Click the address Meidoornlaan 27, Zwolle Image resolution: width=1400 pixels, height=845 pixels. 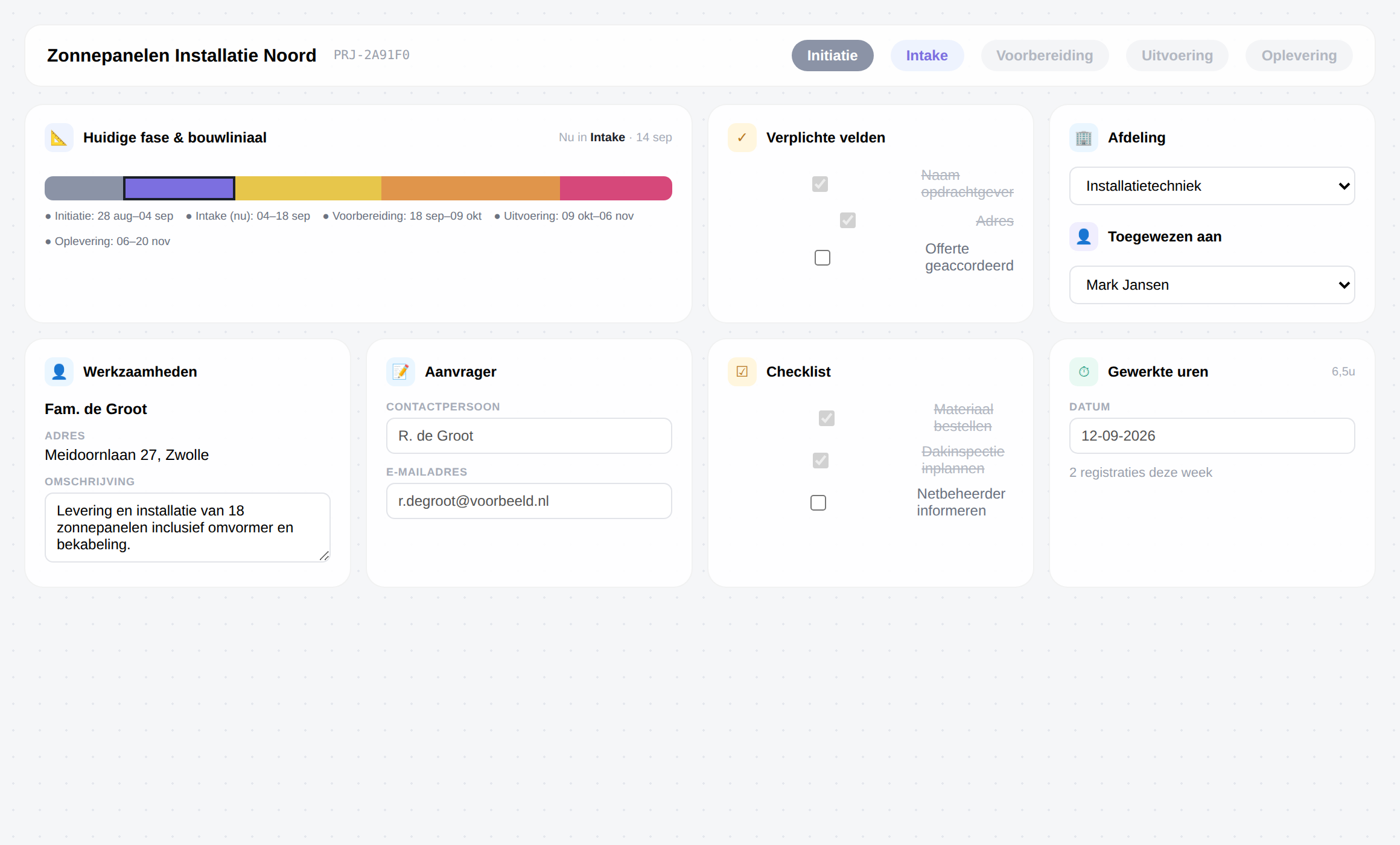127,455
